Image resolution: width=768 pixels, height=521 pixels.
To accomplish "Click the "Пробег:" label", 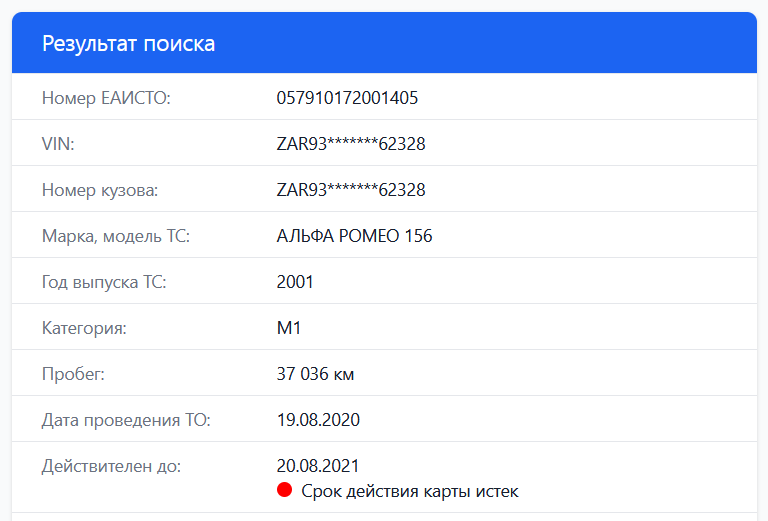I will (x=73, y=375).
